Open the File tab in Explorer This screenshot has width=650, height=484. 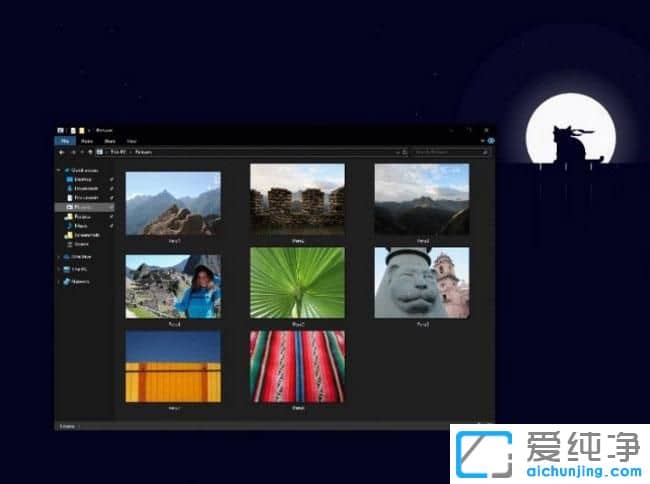click(x=65, y=141)
